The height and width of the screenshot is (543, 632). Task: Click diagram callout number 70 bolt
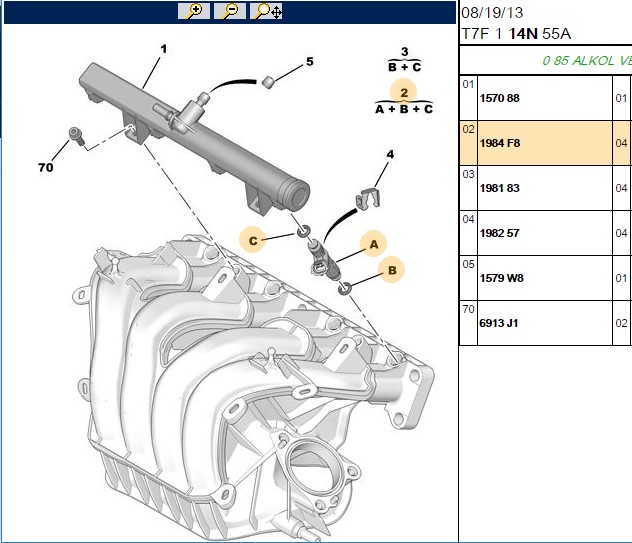tap(46, 167)
